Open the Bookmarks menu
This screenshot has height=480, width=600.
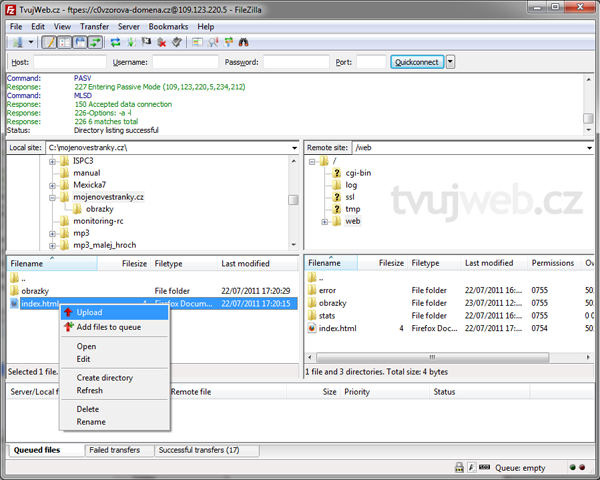[x=168, y=26]
